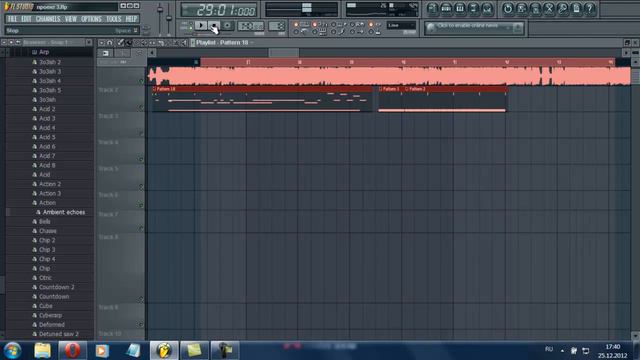Click the stop button in transport
Screen dimensions: 640x360
click(x=214, y=26)
